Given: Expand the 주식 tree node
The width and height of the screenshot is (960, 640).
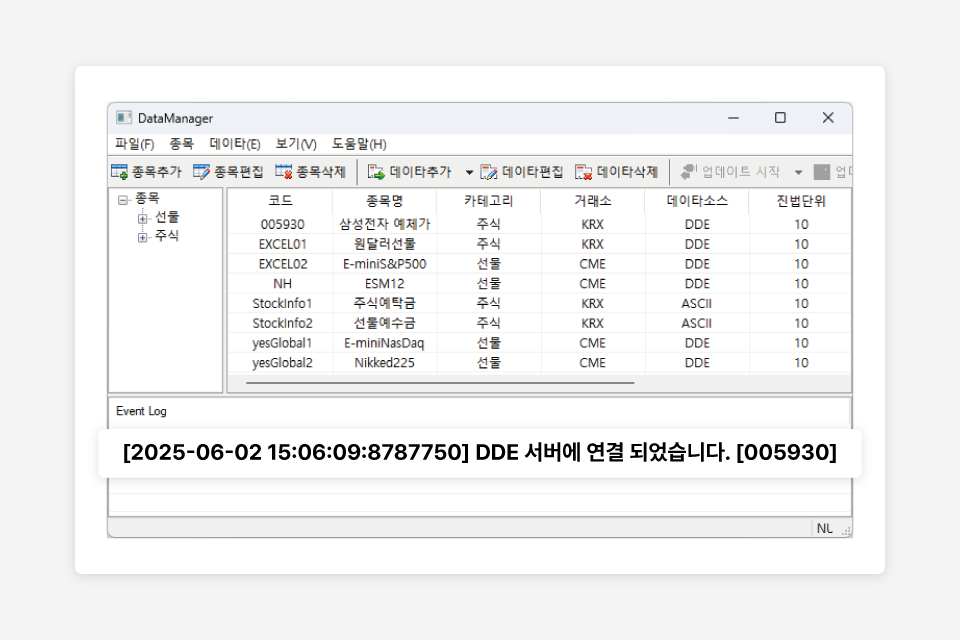Looking at the screenshot, I should pyautogui.click(x=143, y=237).
